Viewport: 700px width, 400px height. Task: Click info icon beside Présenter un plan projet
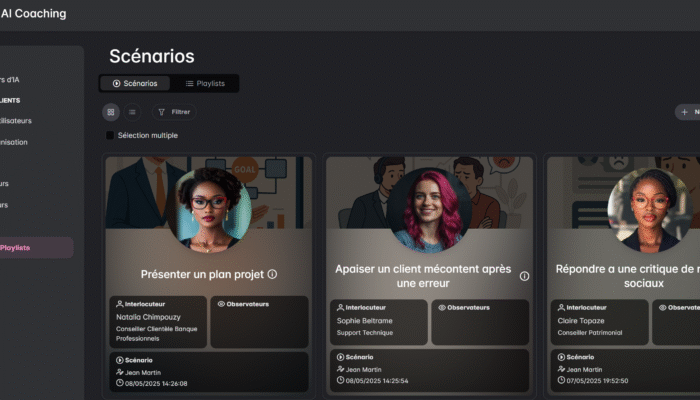point(272,274)
